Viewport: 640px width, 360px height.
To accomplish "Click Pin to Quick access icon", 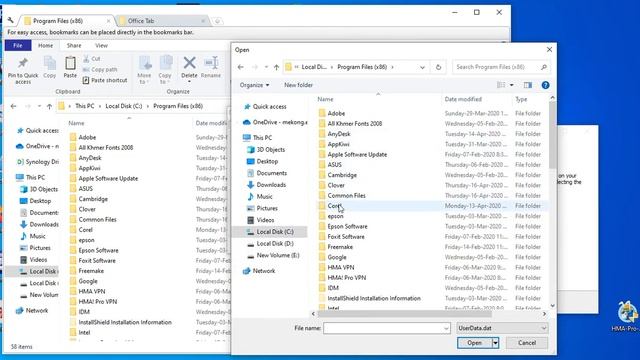I will tap(23, 63).
